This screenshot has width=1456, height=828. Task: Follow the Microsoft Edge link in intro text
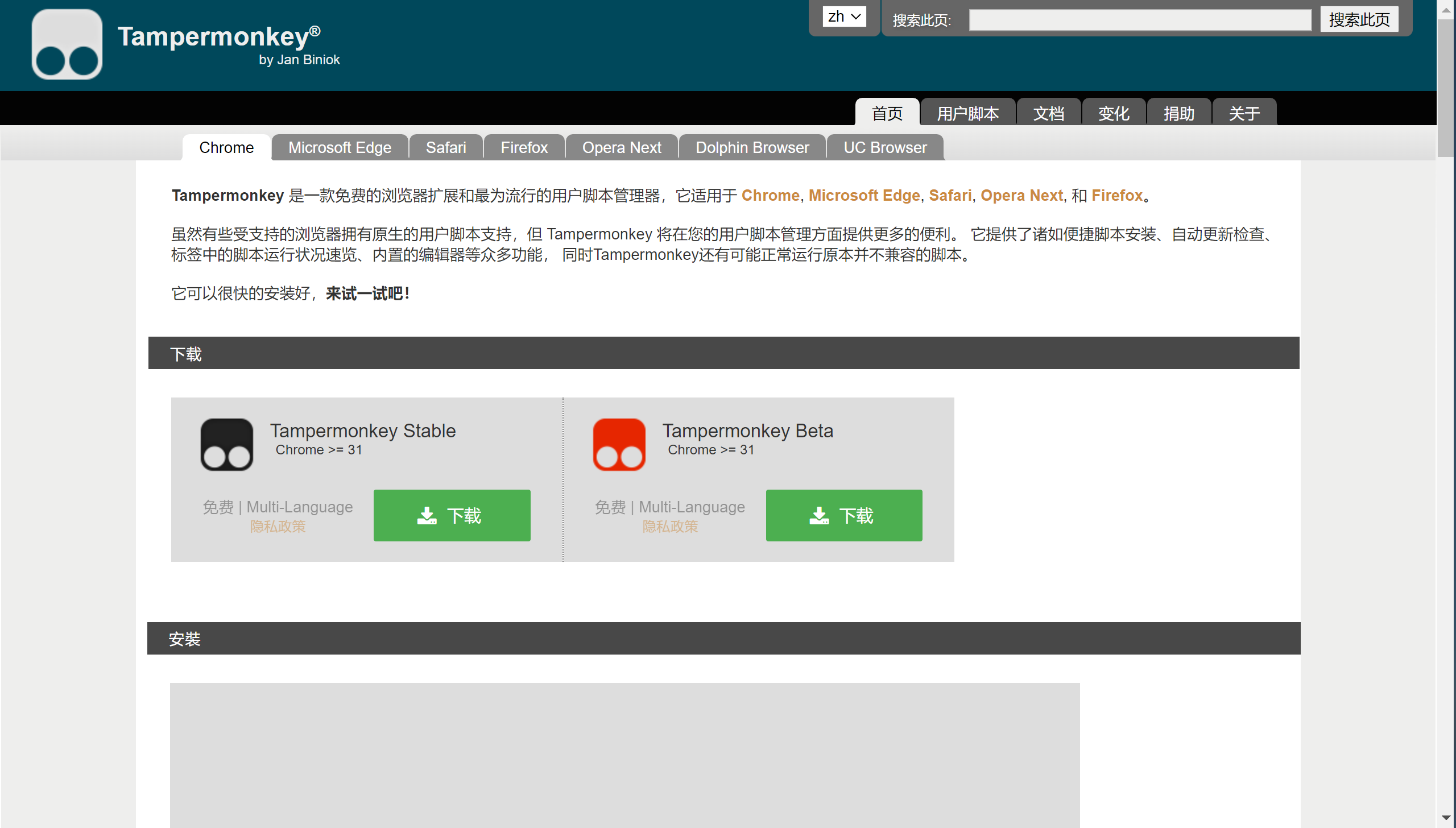[864, 195]
